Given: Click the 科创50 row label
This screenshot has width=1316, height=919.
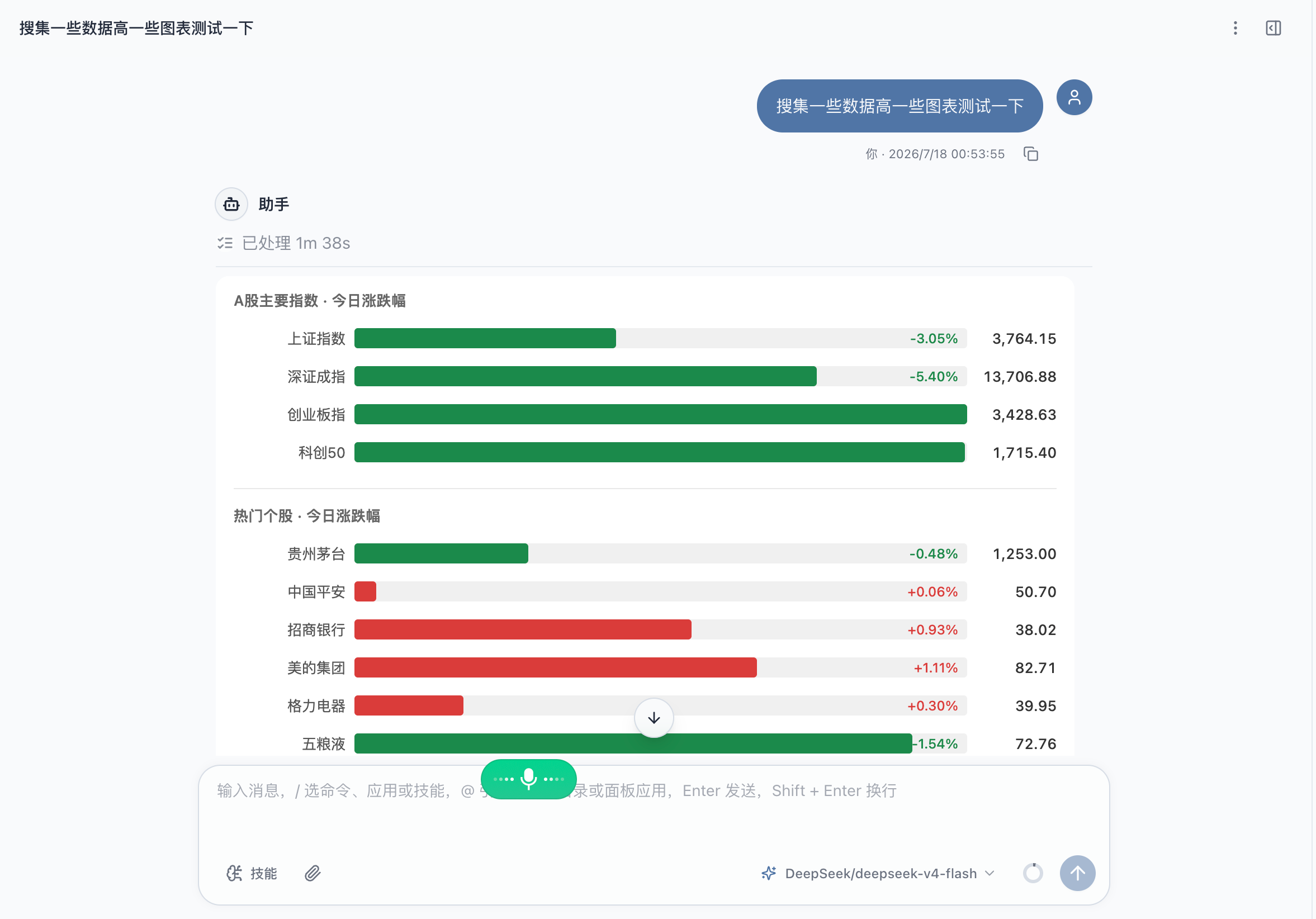Looking at the screenshot, I should click(321, 452).
